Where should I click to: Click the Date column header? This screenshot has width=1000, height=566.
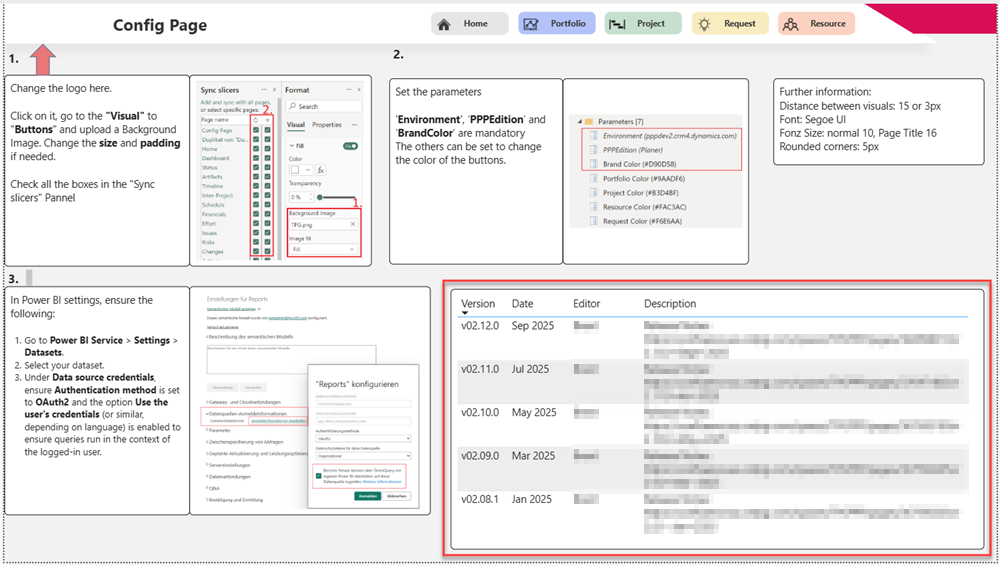pos(522,304)
